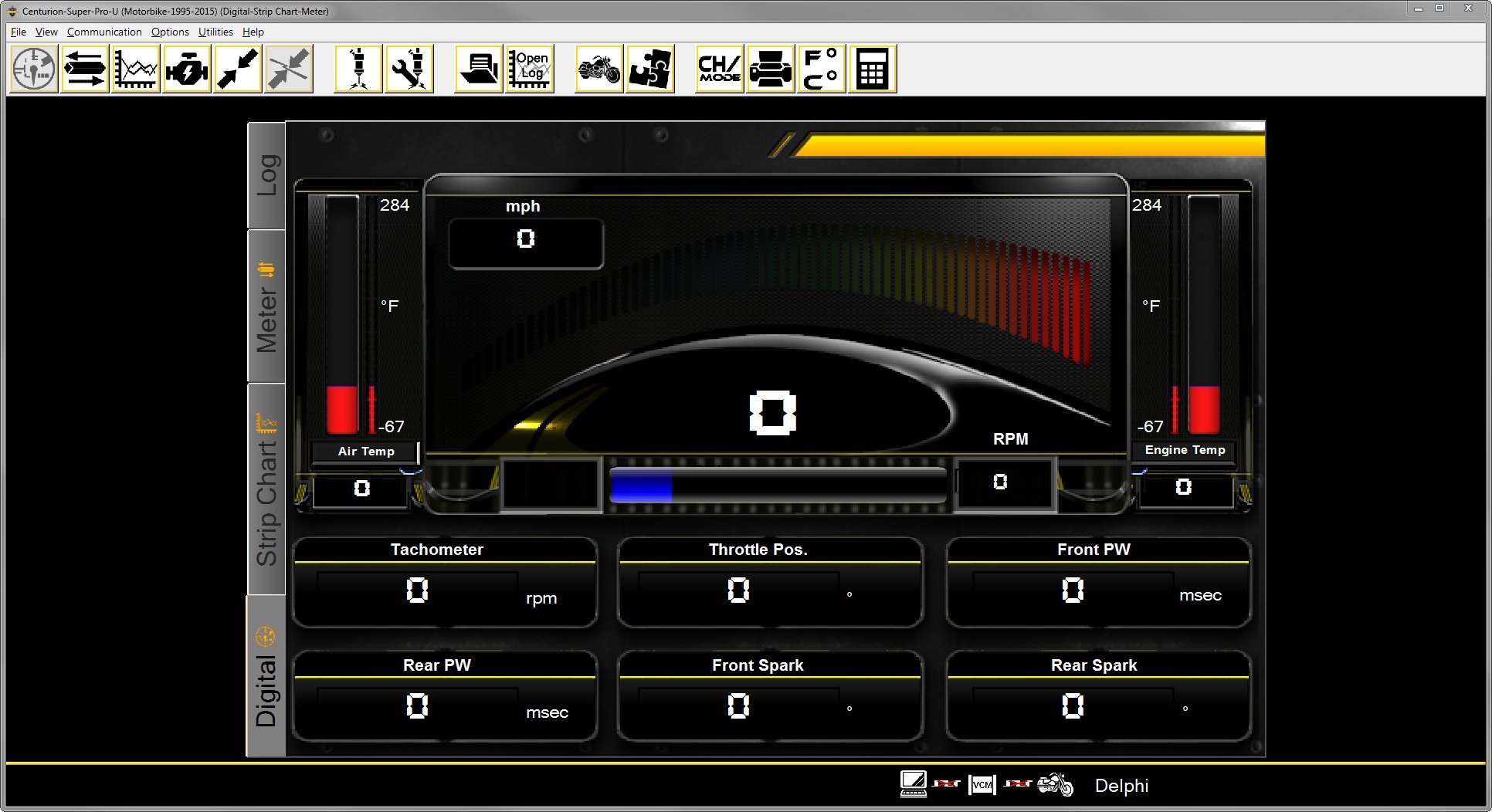
Task: Click the puzzle pieces toolbar icon
Action: coord(650,69)
